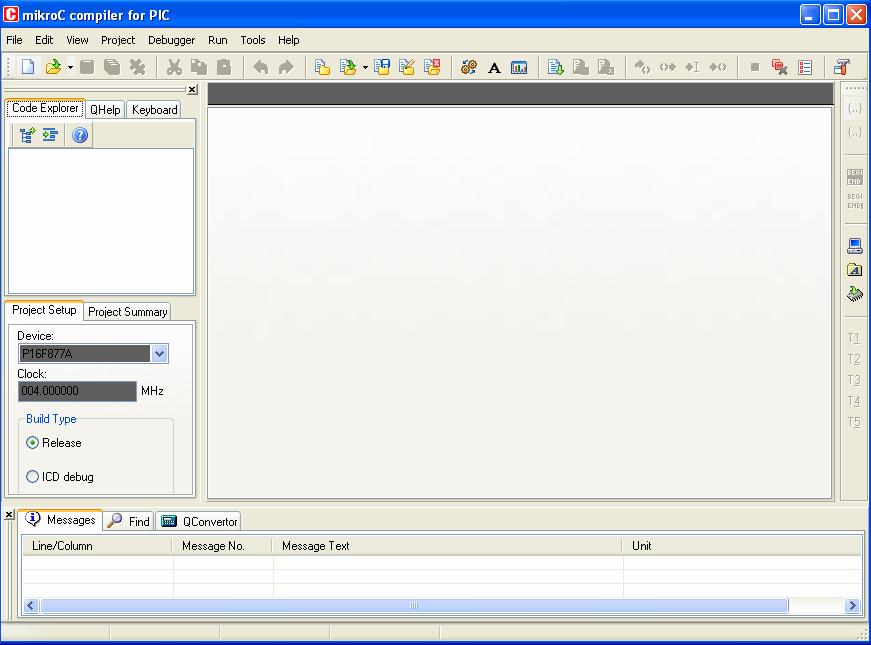The width and height of the screenshot is (871, 645).
Task: Click the Edit Project icon
Action: 407,67
